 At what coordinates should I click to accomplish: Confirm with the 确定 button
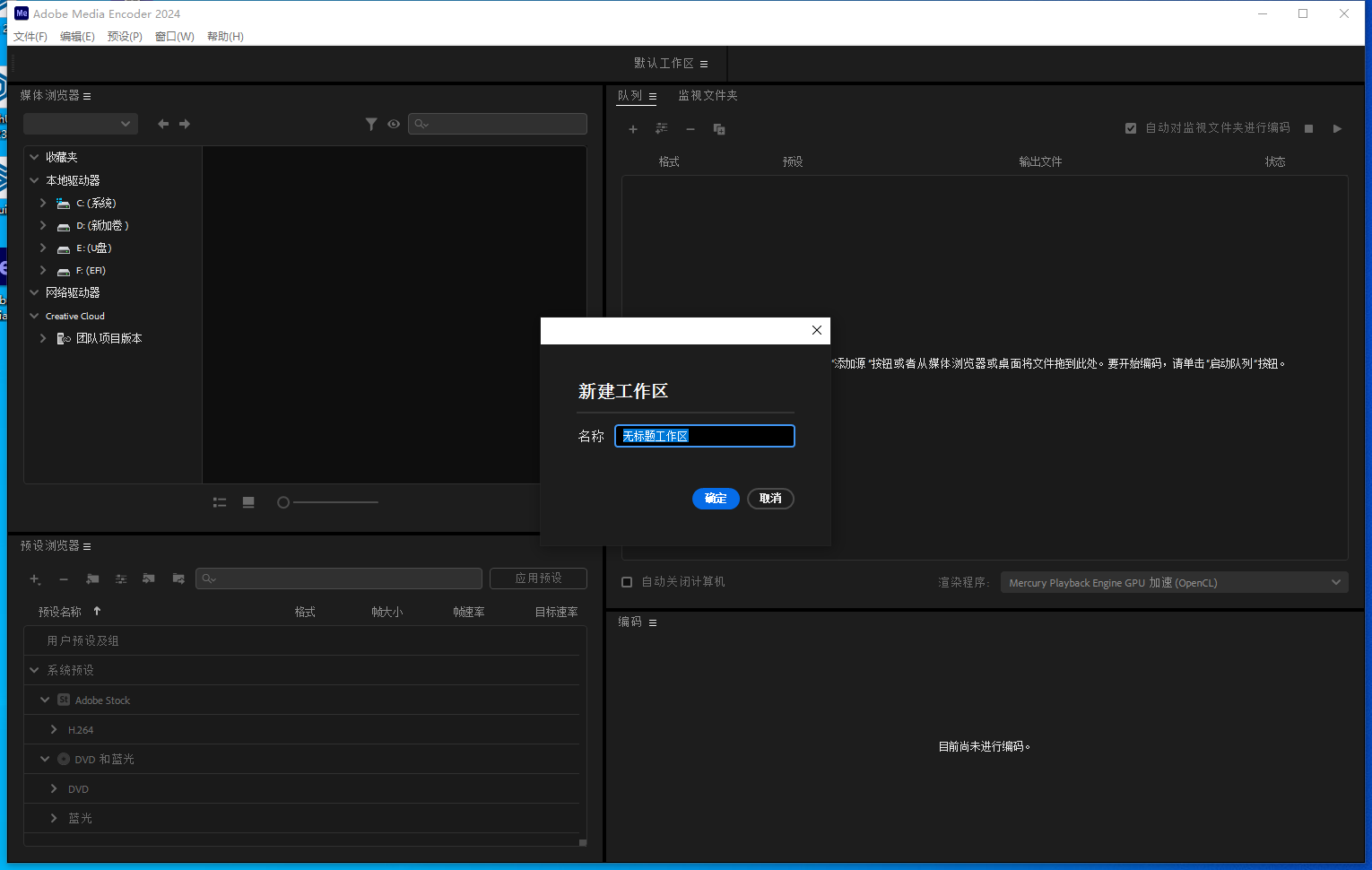click(716, 499)
